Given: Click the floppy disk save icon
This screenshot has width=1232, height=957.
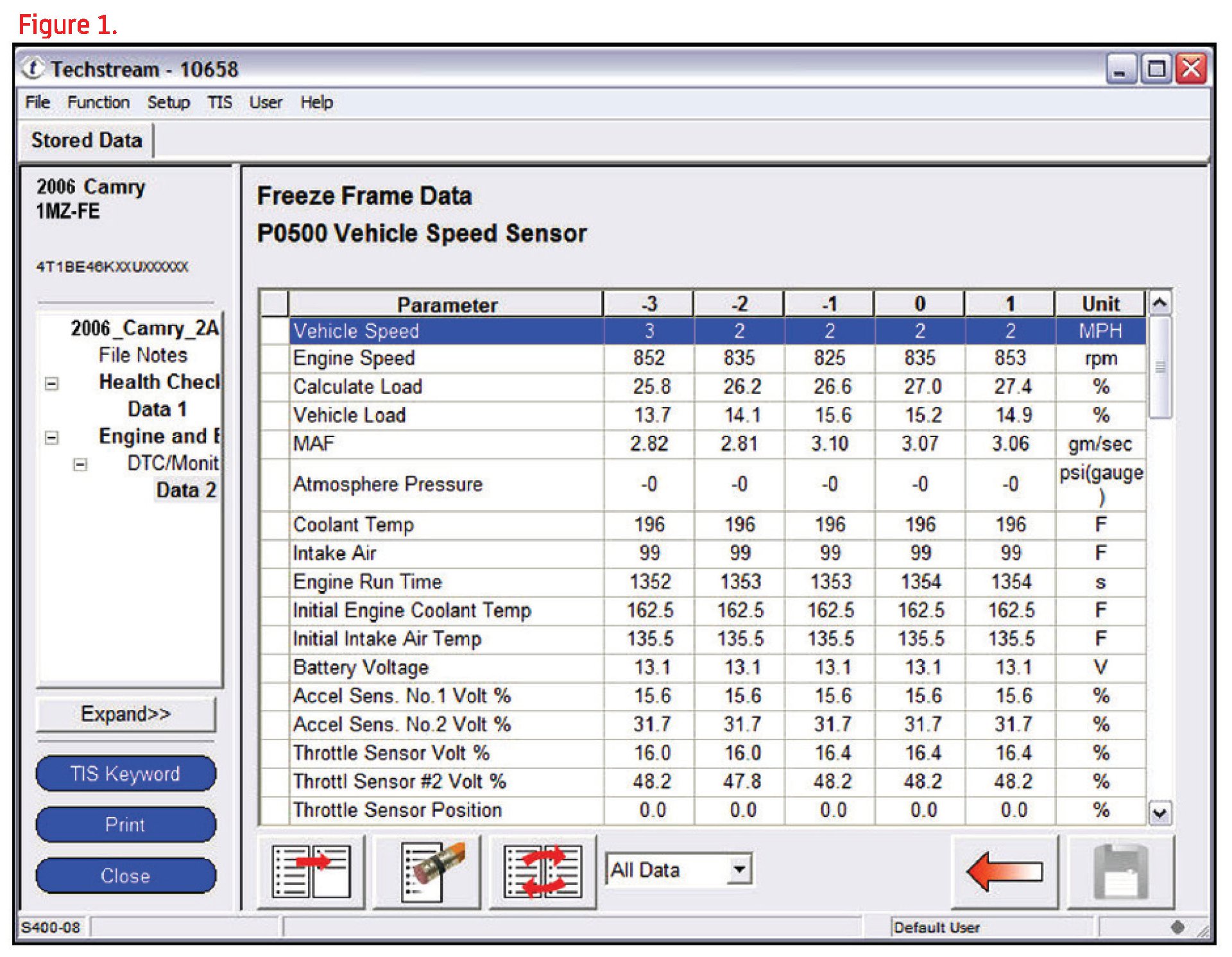Looking at the screenshot, I should (1120, 871).
